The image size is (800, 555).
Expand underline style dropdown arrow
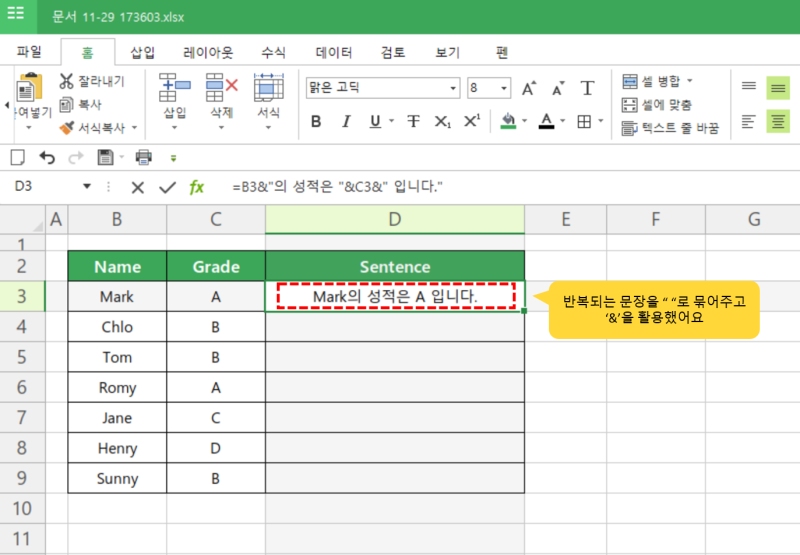[391, 121]
